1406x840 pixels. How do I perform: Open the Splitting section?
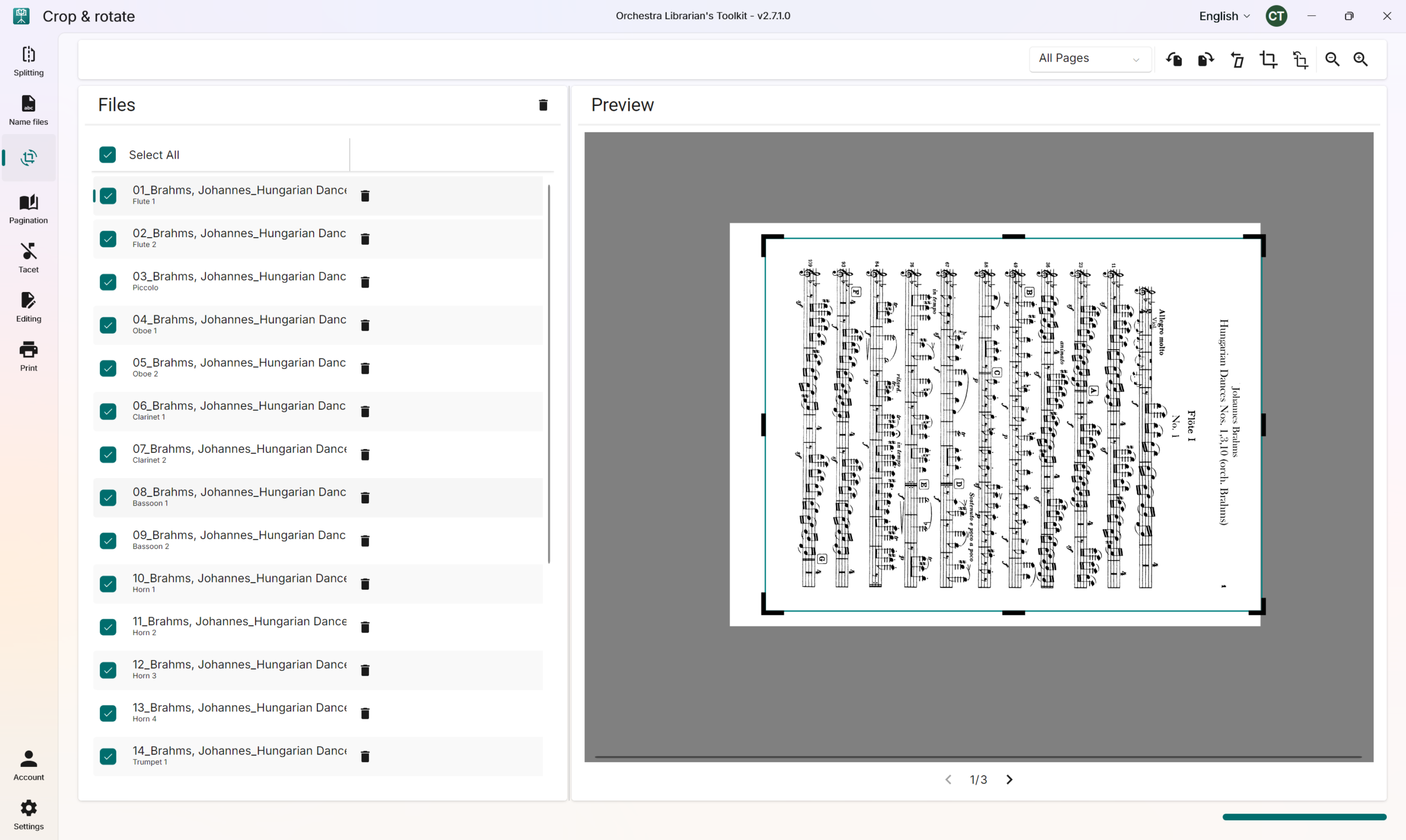(29, 61)
